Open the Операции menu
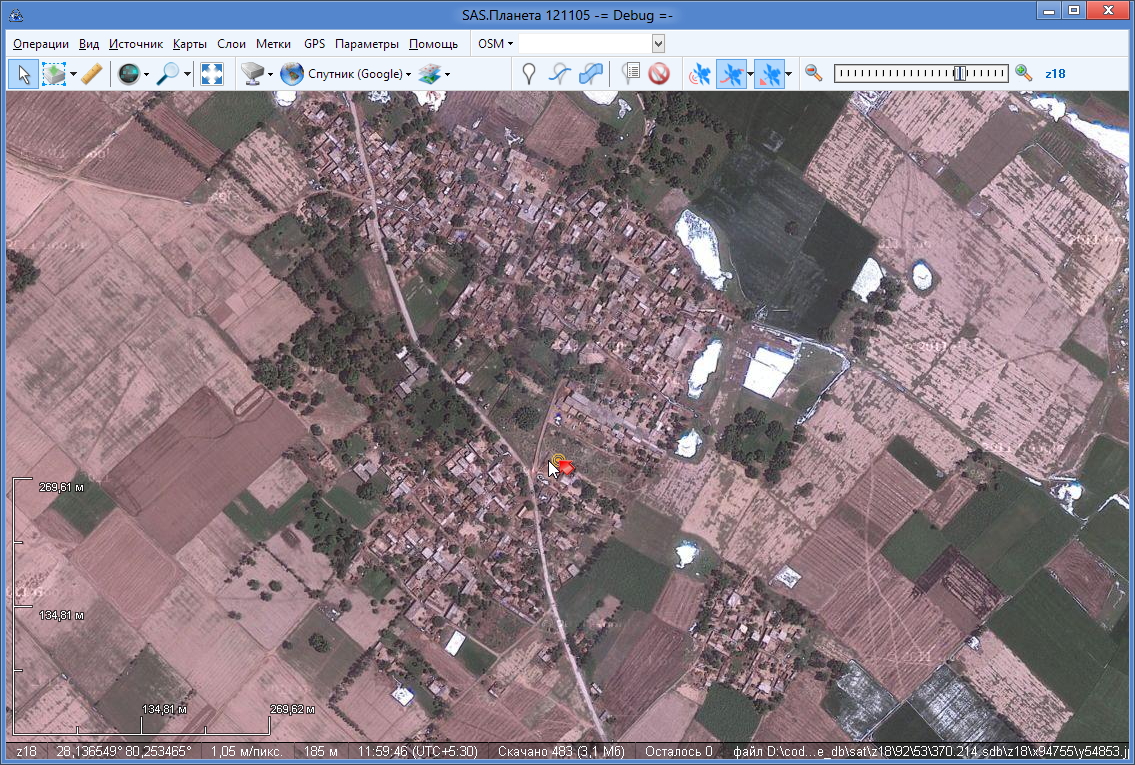Screen dimensions: 1135x765 pyautogui.click(x=41, y=44)
